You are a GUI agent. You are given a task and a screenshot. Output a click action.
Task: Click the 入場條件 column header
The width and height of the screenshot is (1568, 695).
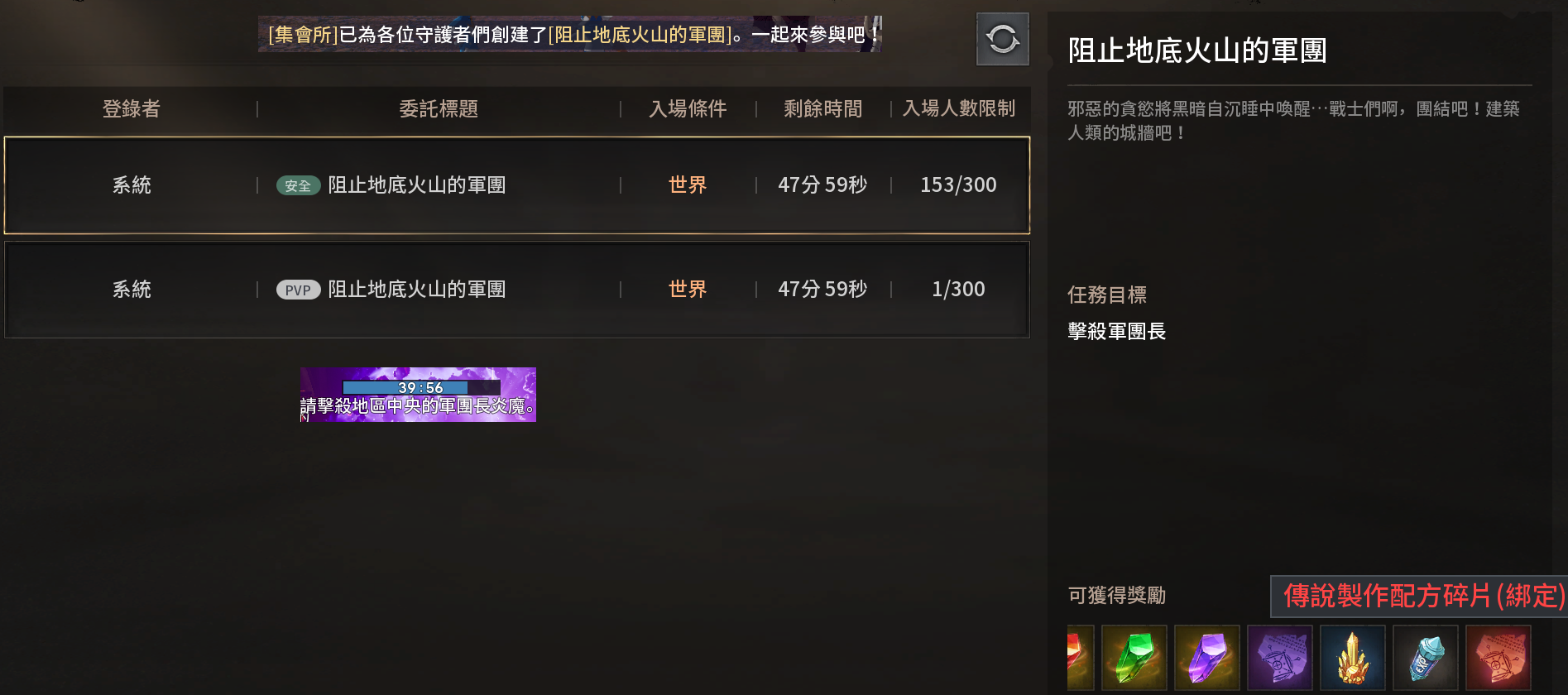click(x=688, y=108)
